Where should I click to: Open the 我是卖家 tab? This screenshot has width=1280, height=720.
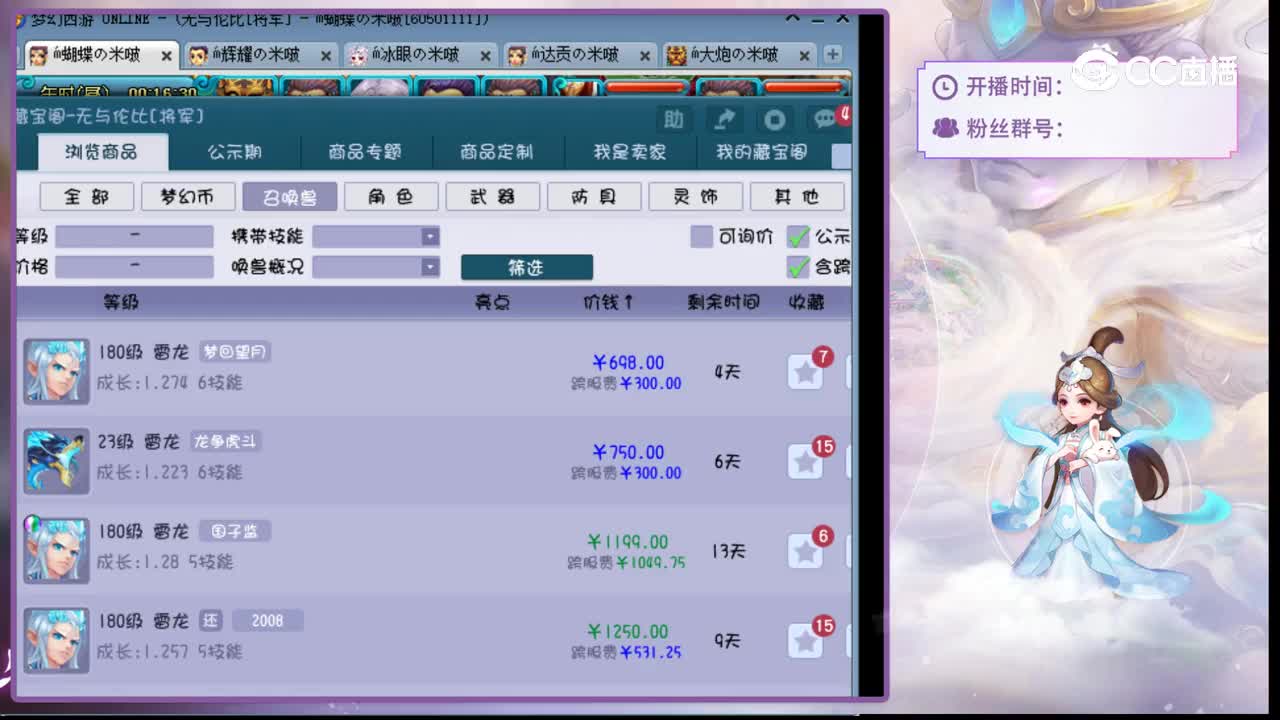(629, 152)
